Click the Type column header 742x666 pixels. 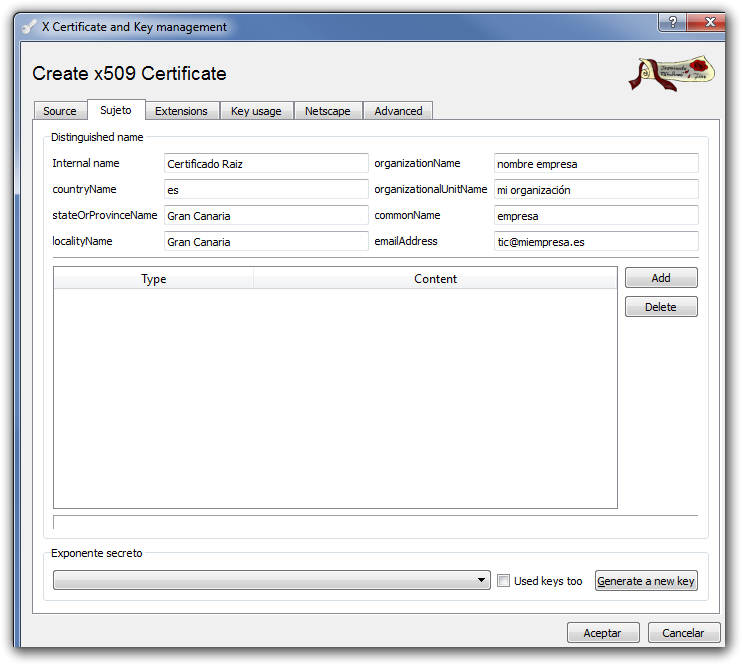[x=153, y=279]
